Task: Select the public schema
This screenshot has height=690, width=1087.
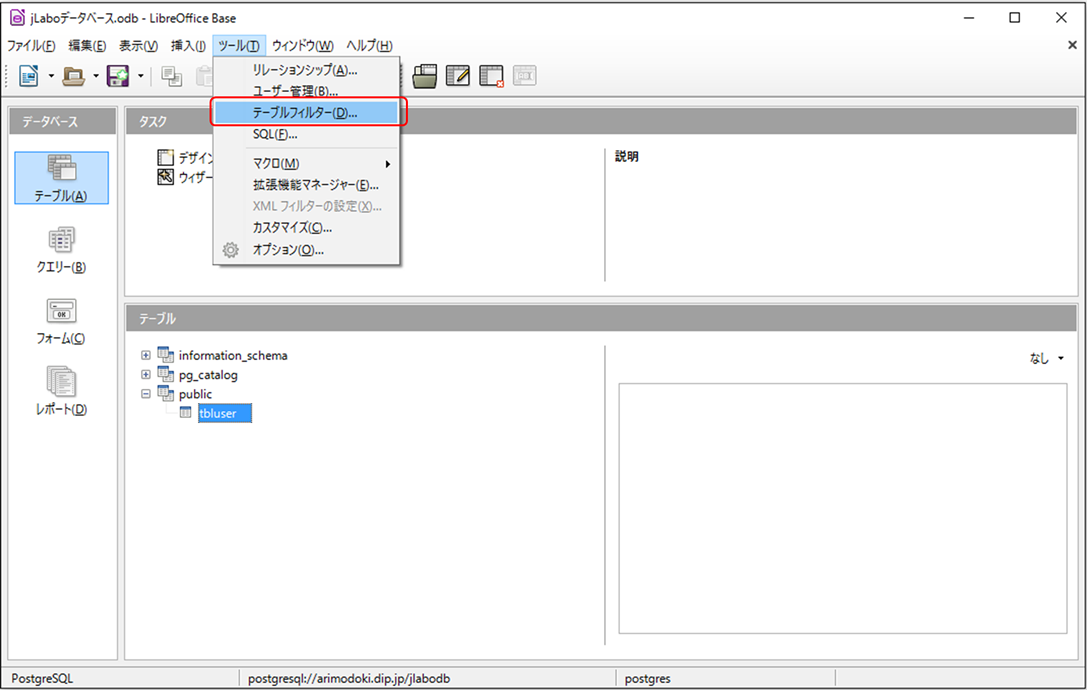Action: (x=195, y=394)
